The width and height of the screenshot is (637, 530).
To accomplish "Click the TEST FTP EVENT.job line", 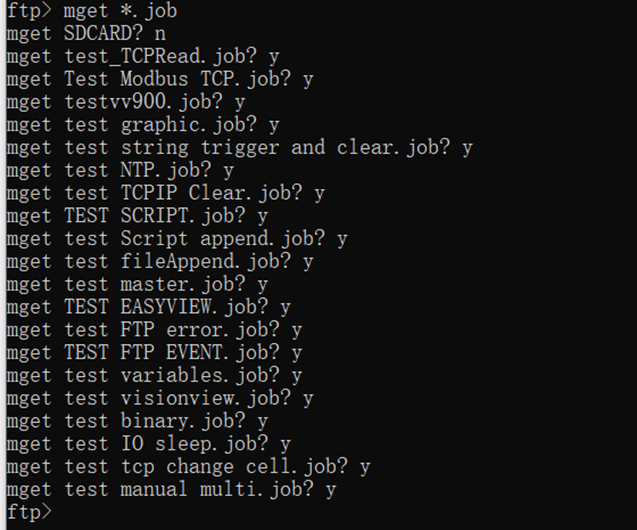I will pos(153,353).
